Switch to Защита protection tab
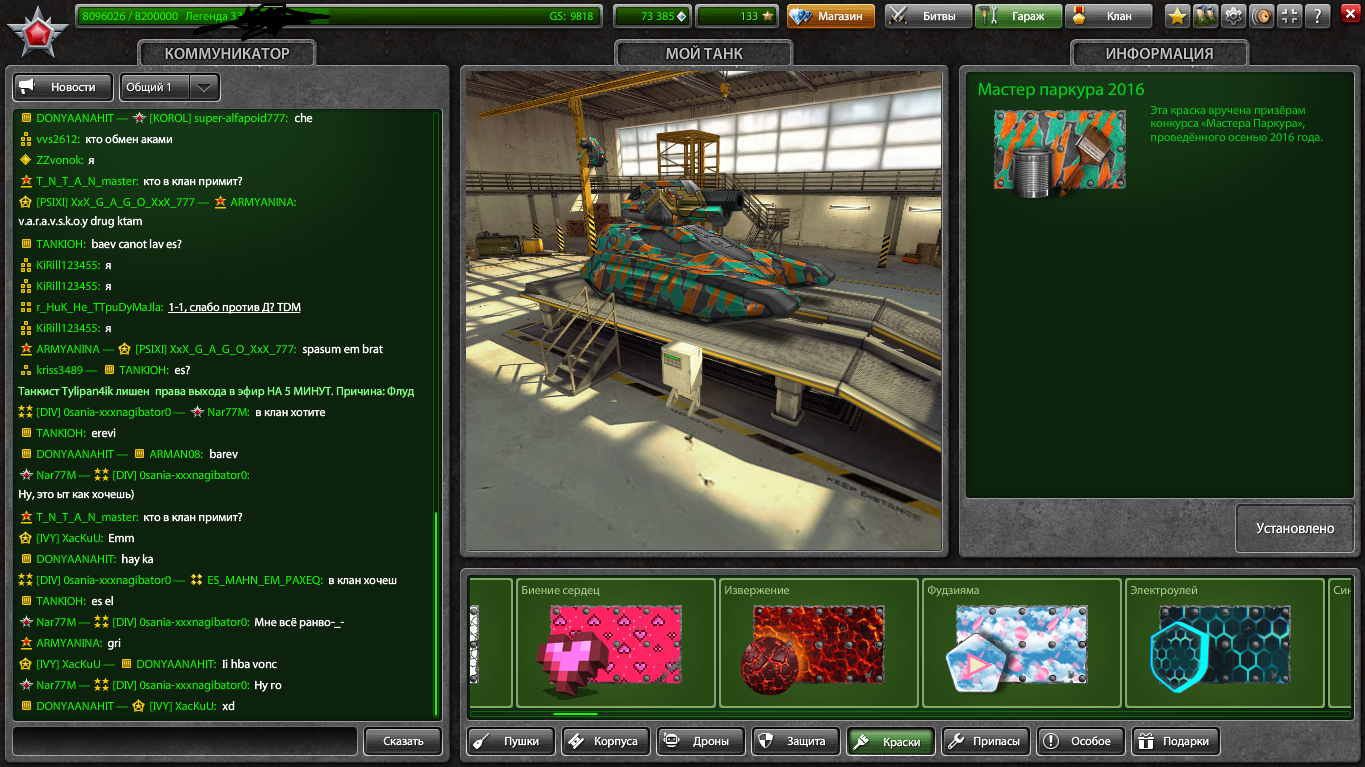This screenshot has height=767, width=1365. tap(795, 741)
